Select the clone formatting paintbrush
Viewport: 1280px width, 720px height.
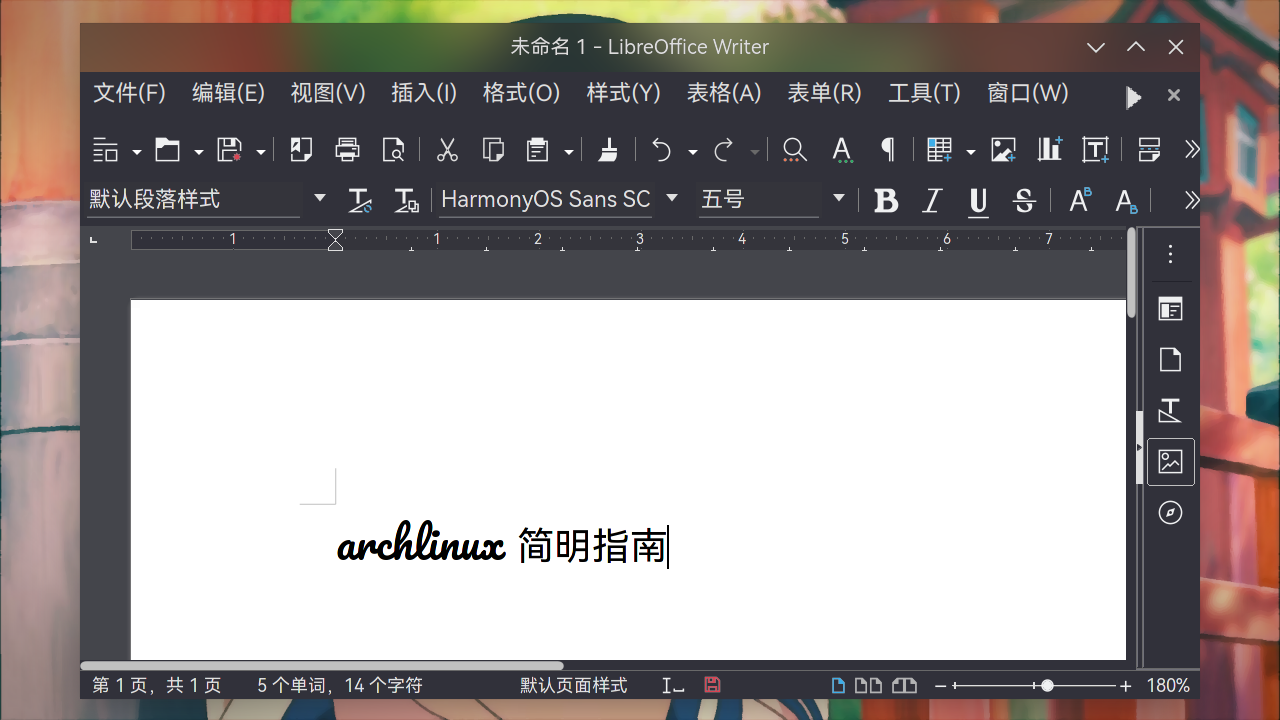608,149
